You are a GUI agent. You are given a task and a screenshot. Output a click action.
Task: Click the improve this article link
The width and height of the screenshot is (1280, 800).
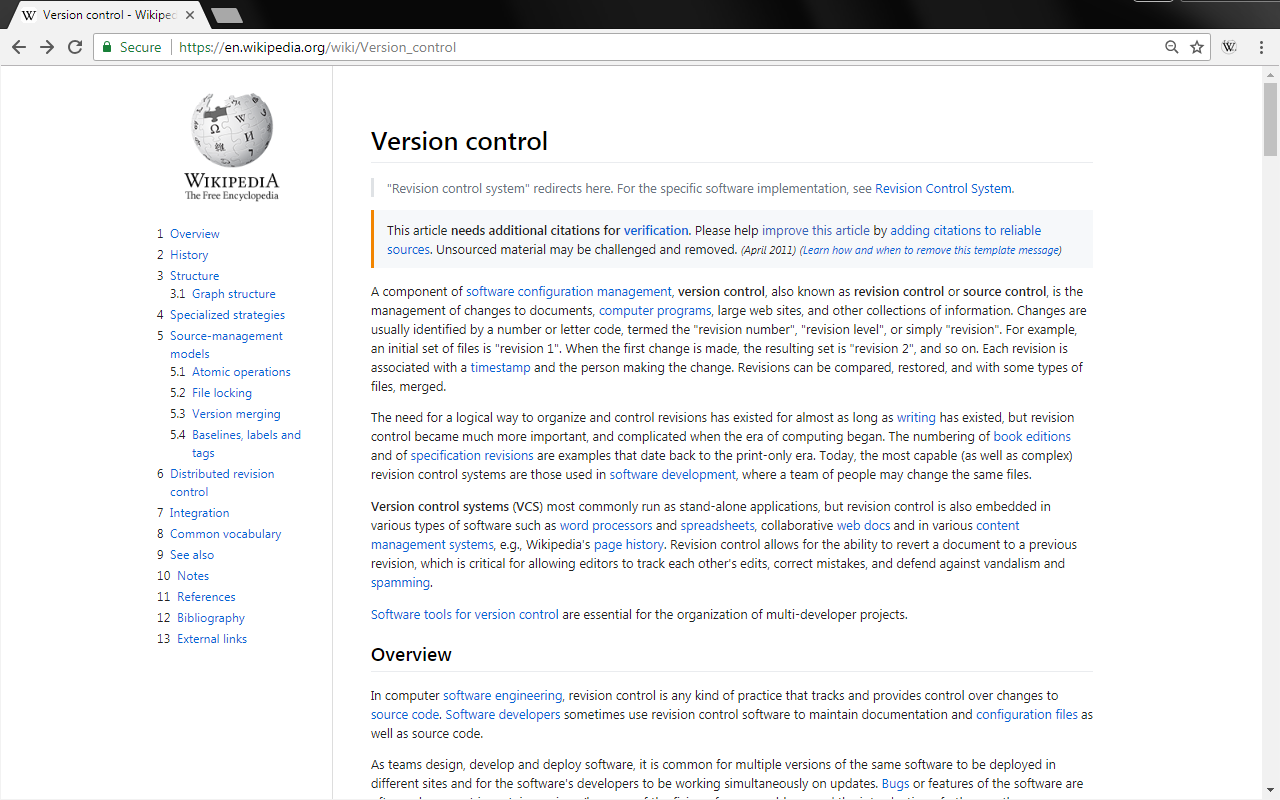[815, 230]
